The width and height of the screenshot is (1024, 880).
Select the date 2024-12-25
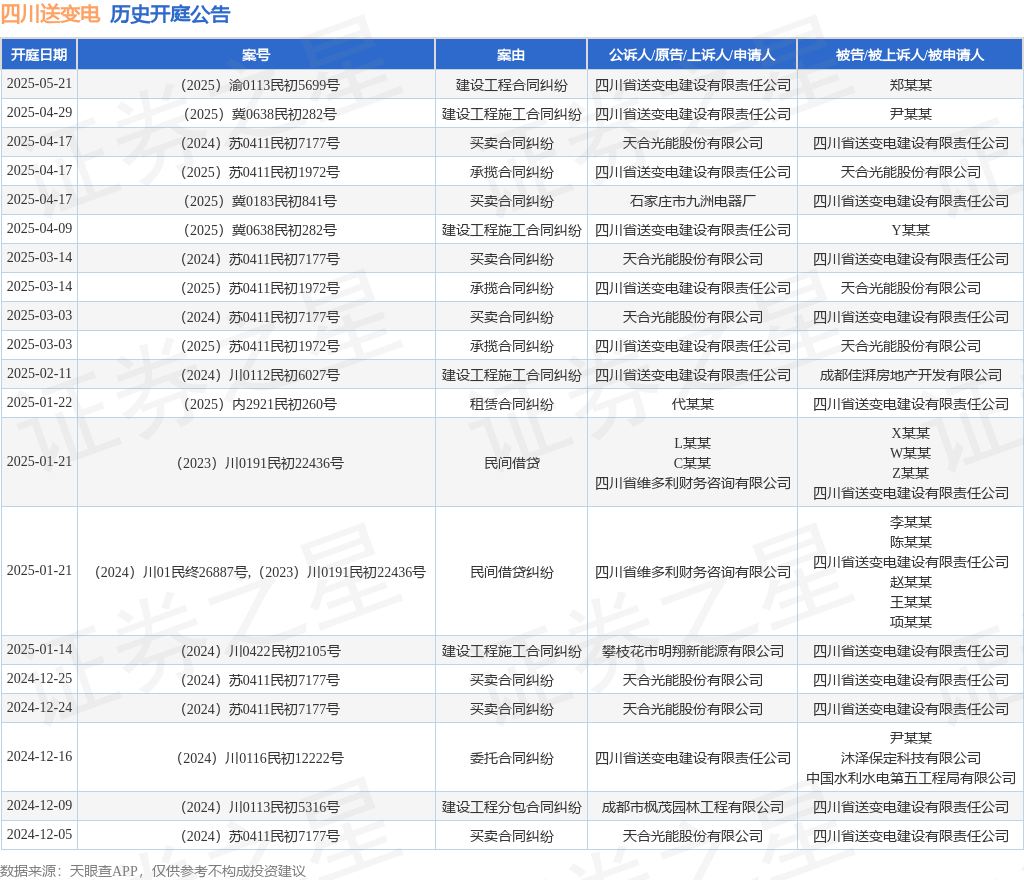(x=39, y=678)
